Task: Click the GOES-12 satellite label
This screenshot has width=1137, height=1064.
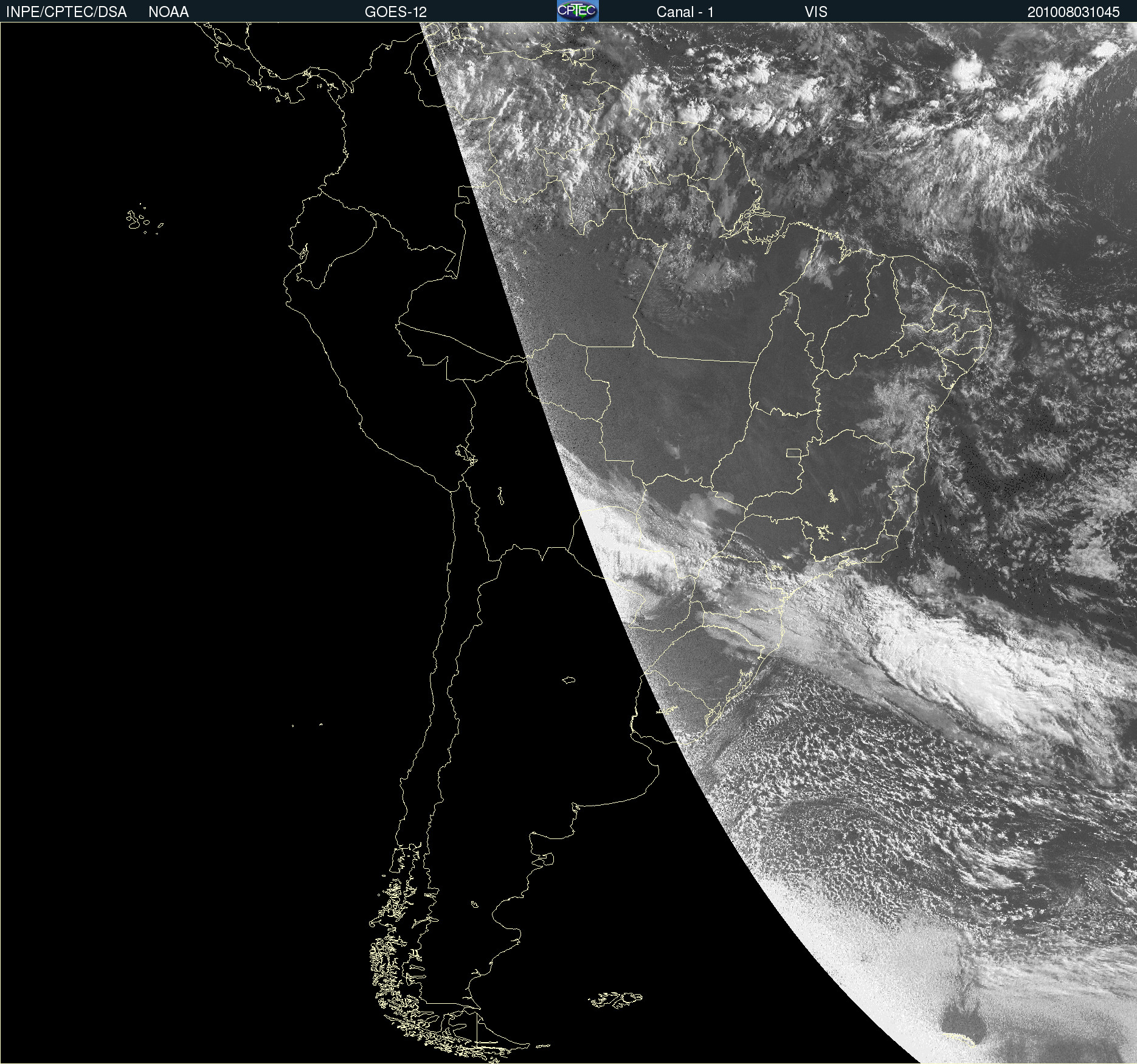Action: 396,12
